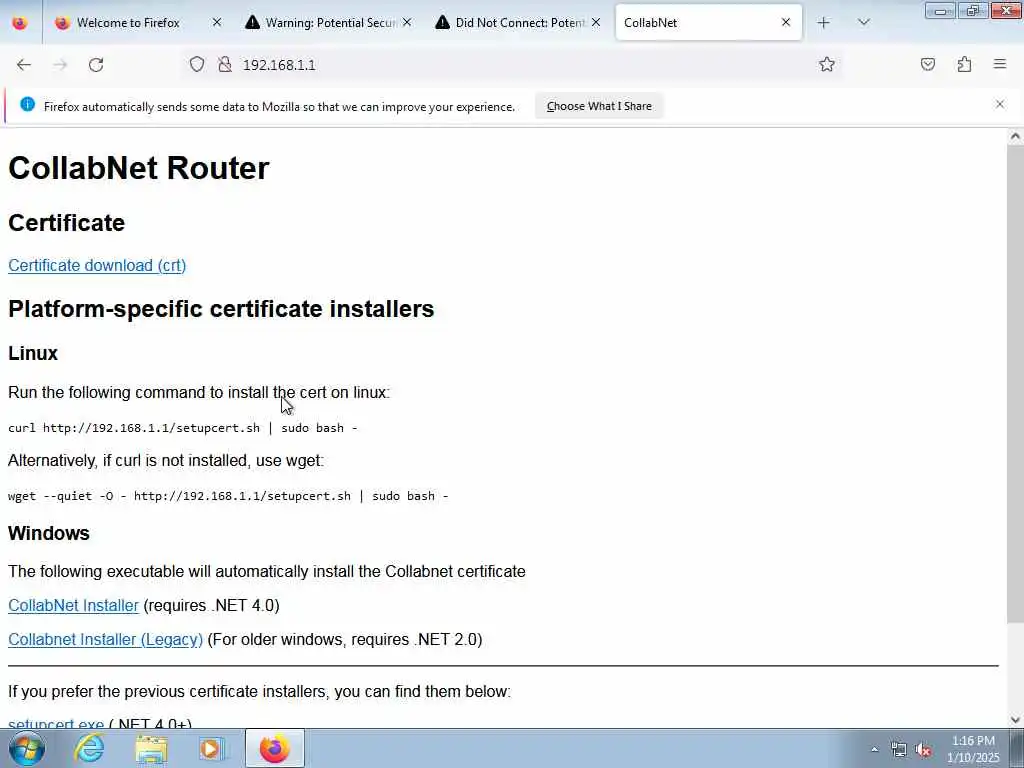Launch Internet Explorer from the taskbar
Viewport: 1024px width, 768px height.
(x=89, y=748)
